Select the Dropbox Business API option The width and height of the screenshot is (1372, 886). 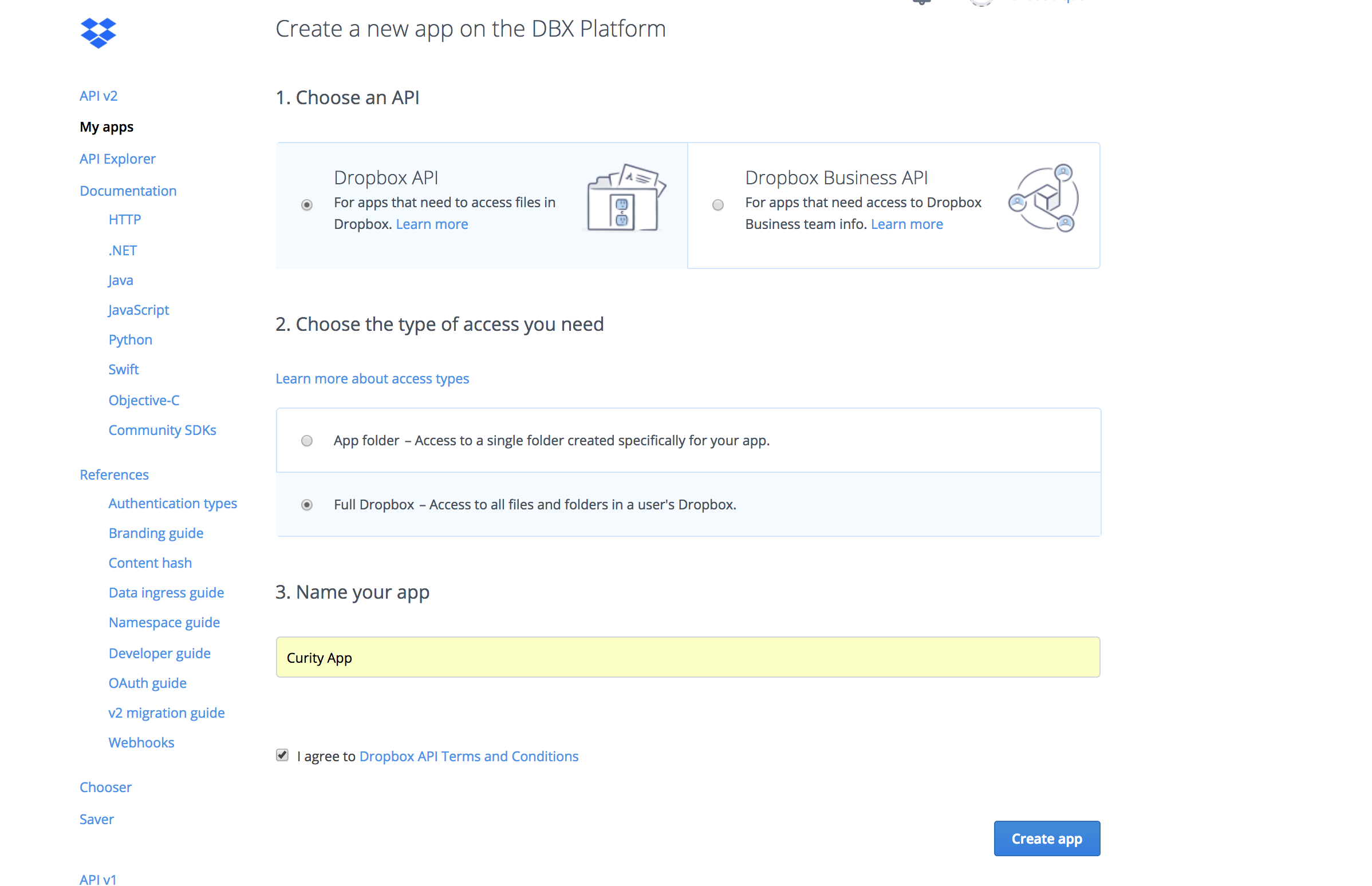pyautogui.click(x=718, y=204)
